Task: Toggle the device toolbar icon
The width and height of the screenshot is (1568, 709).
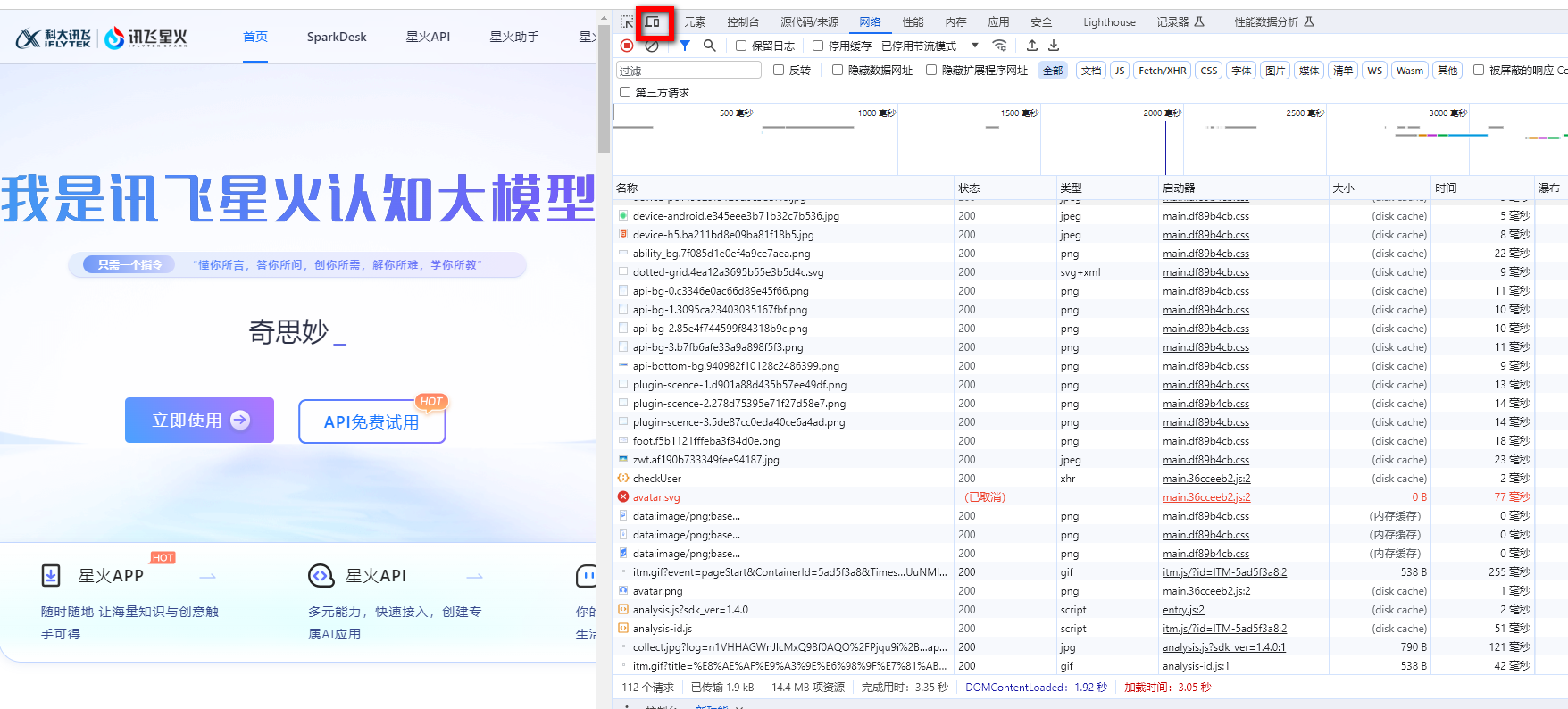Action: tap(653, 21)
